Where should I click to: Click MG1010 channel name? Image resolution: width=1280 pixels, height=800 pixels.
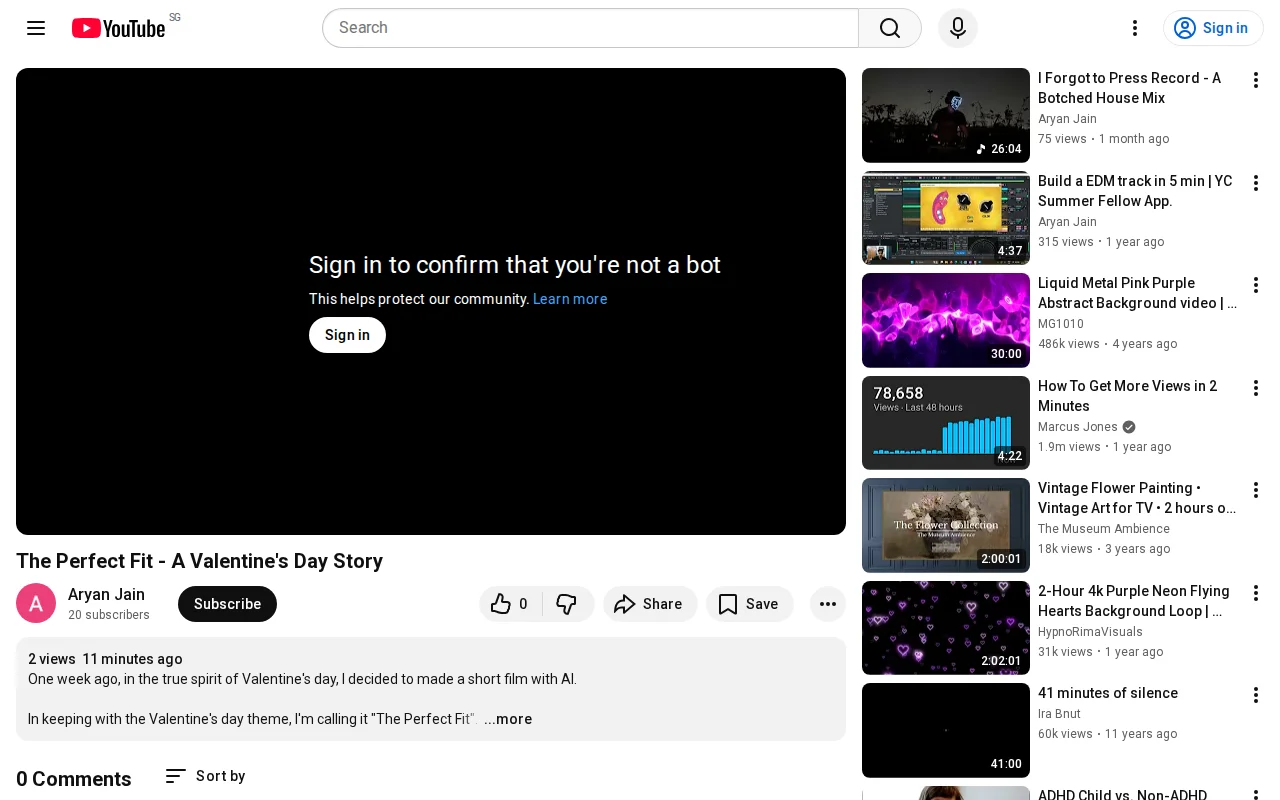(x=1061, y=324)
